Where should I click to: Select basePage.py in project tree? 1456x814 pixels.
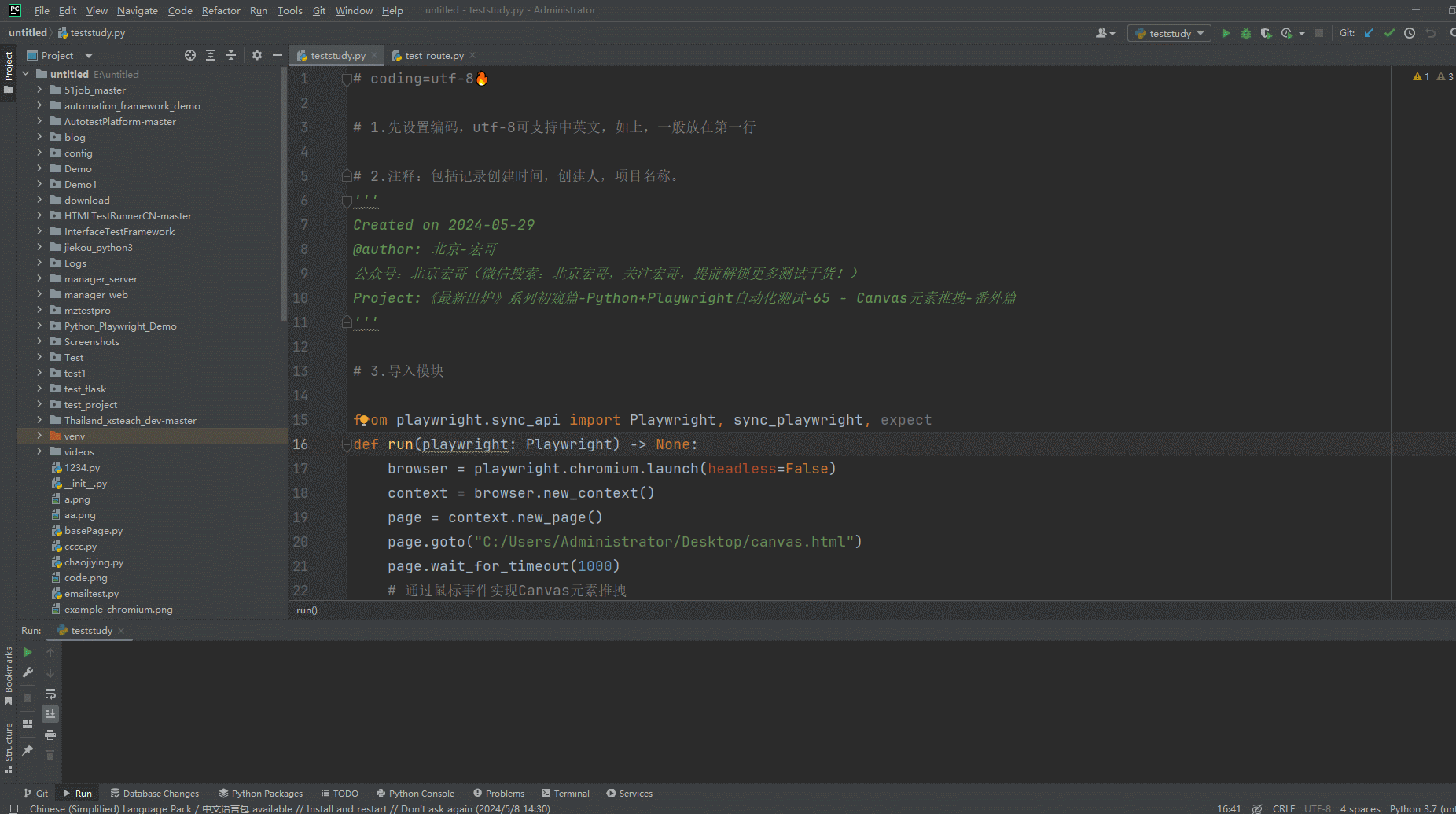click(x=94, y=531)
